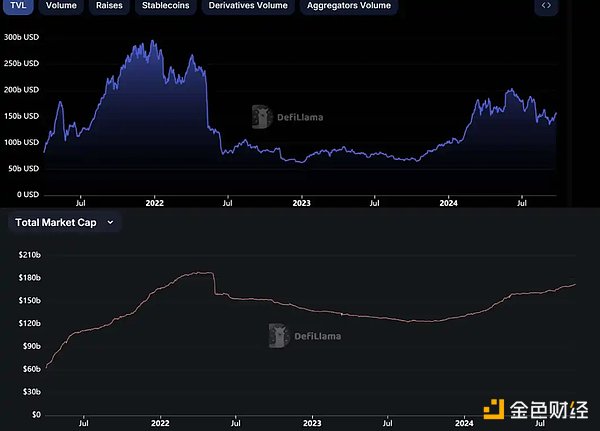
Task: Click the DefiLlama logo on market cap chart
Action: tap(281, 336)
